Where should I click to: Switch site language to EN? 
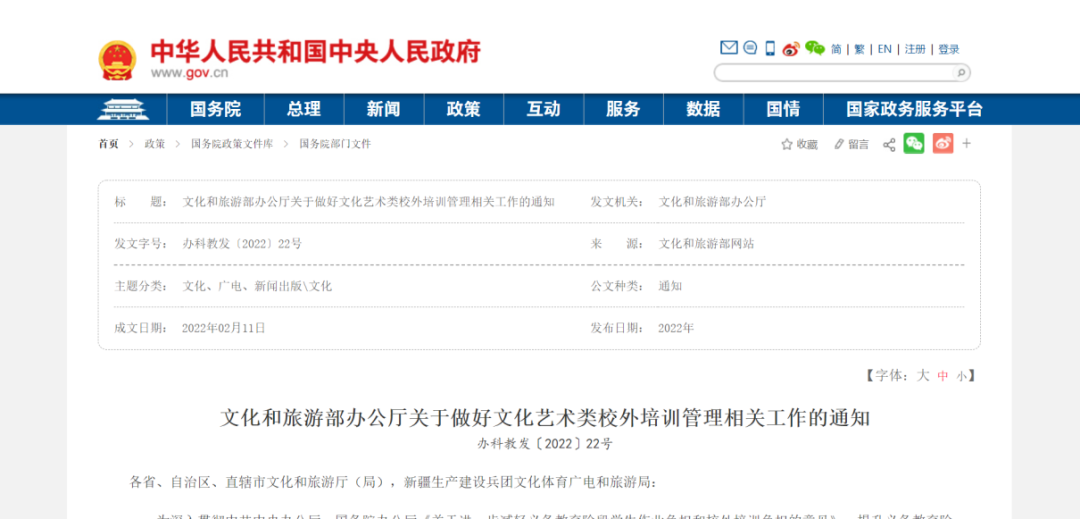click(884, 49)
